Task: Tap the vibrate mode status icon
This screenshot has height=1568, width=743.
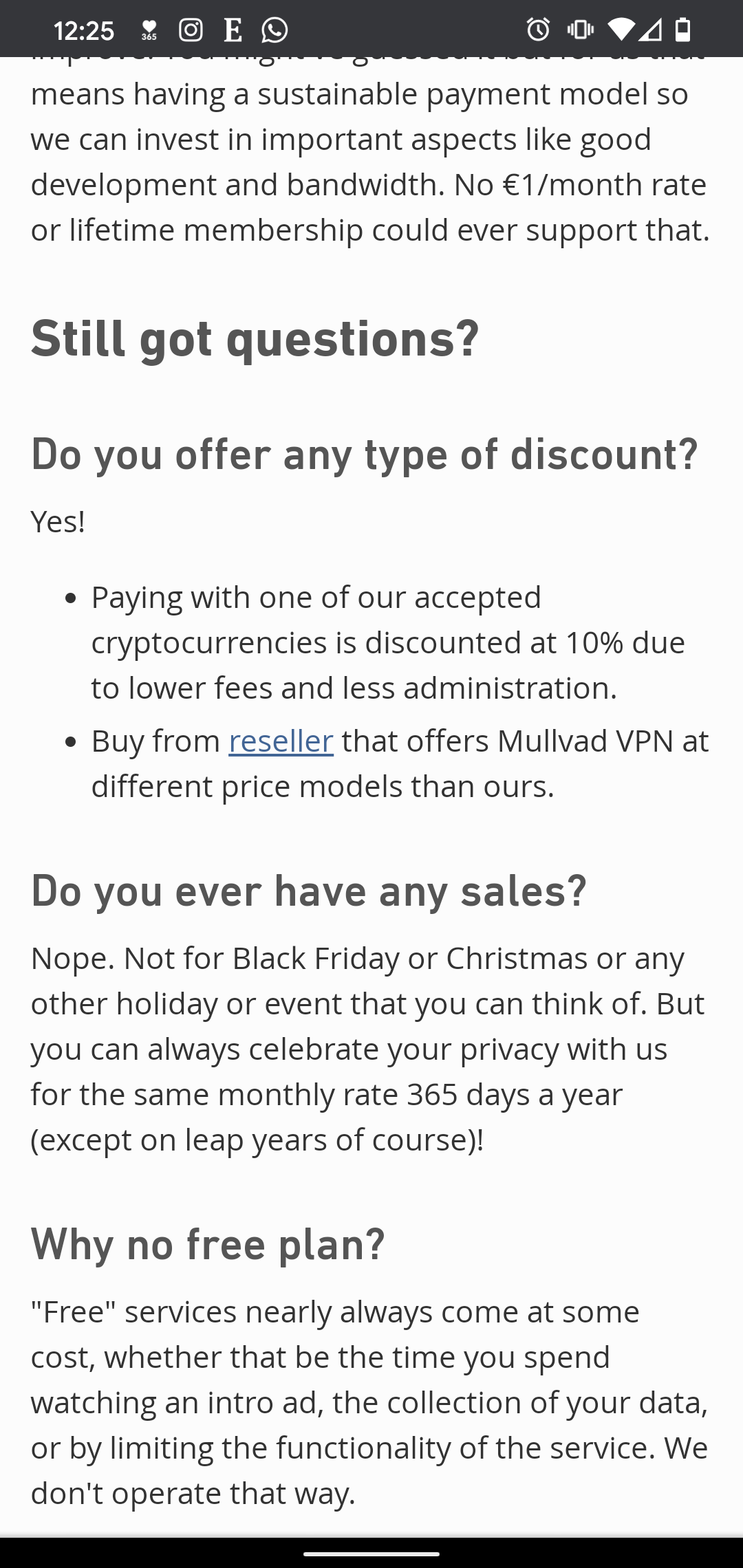Action: click(580, 29)
